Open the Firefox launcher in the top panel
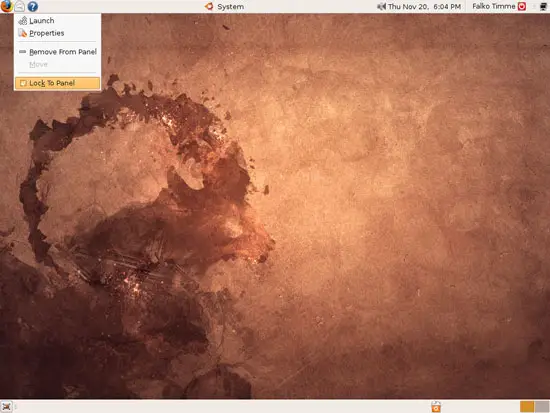The image size is (550, 413). pos(6,6)
